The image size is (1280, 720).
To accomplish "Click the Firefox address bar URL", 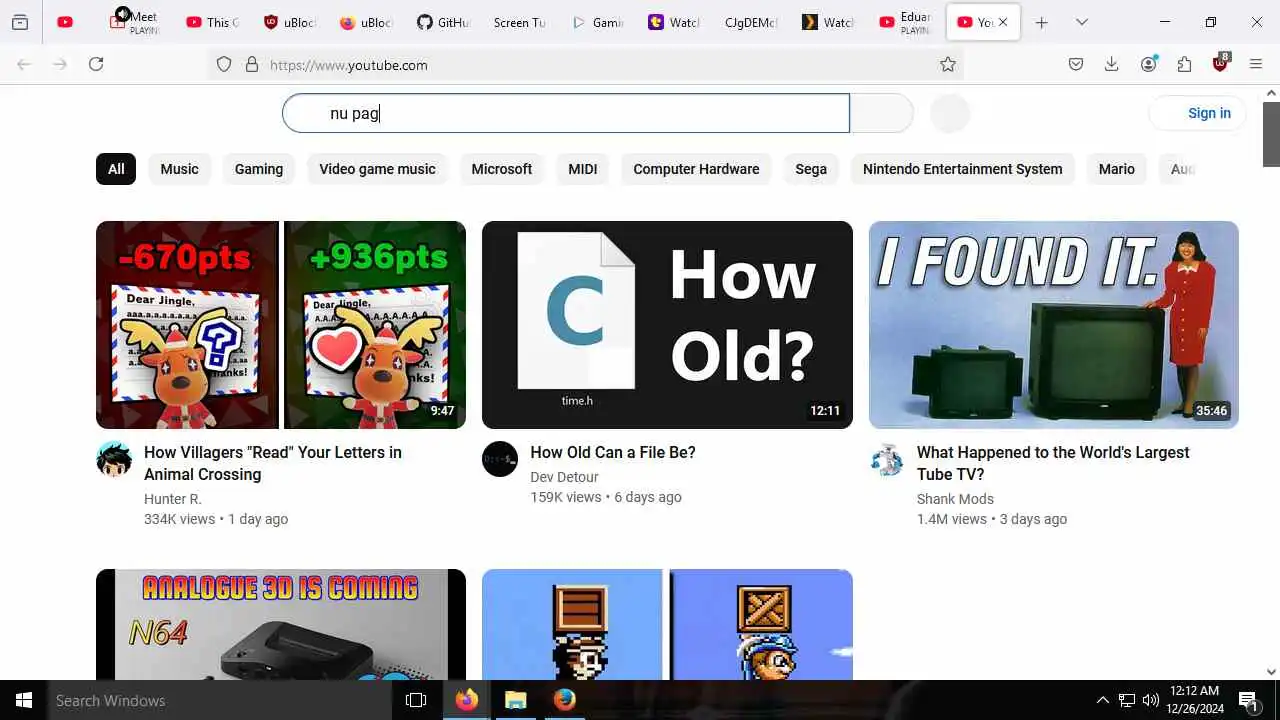I will pyautogui.click(x=349, y=65).
